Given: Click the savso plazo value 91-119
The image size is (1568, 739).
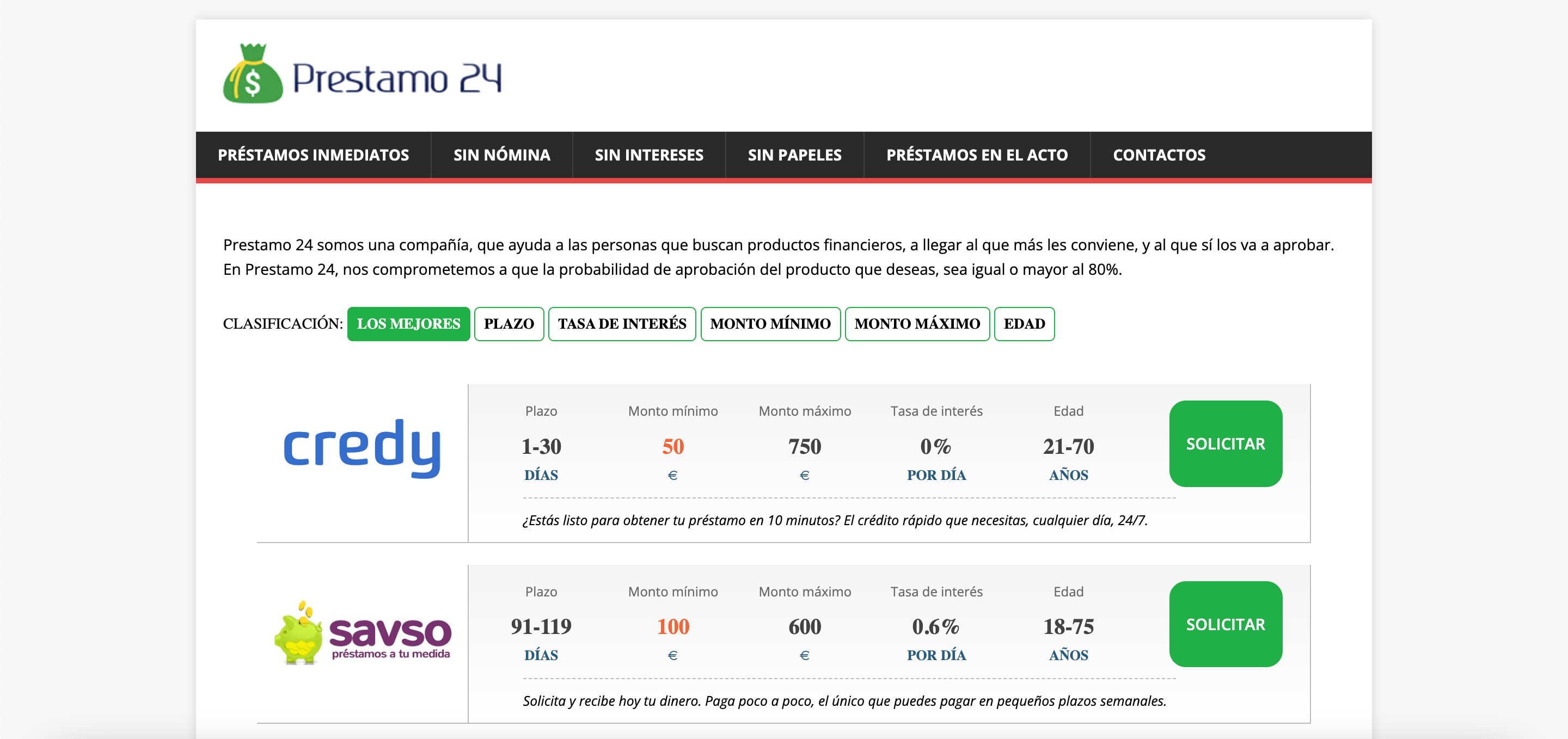Looking at the screenshot, I should (x=541, y=626).
